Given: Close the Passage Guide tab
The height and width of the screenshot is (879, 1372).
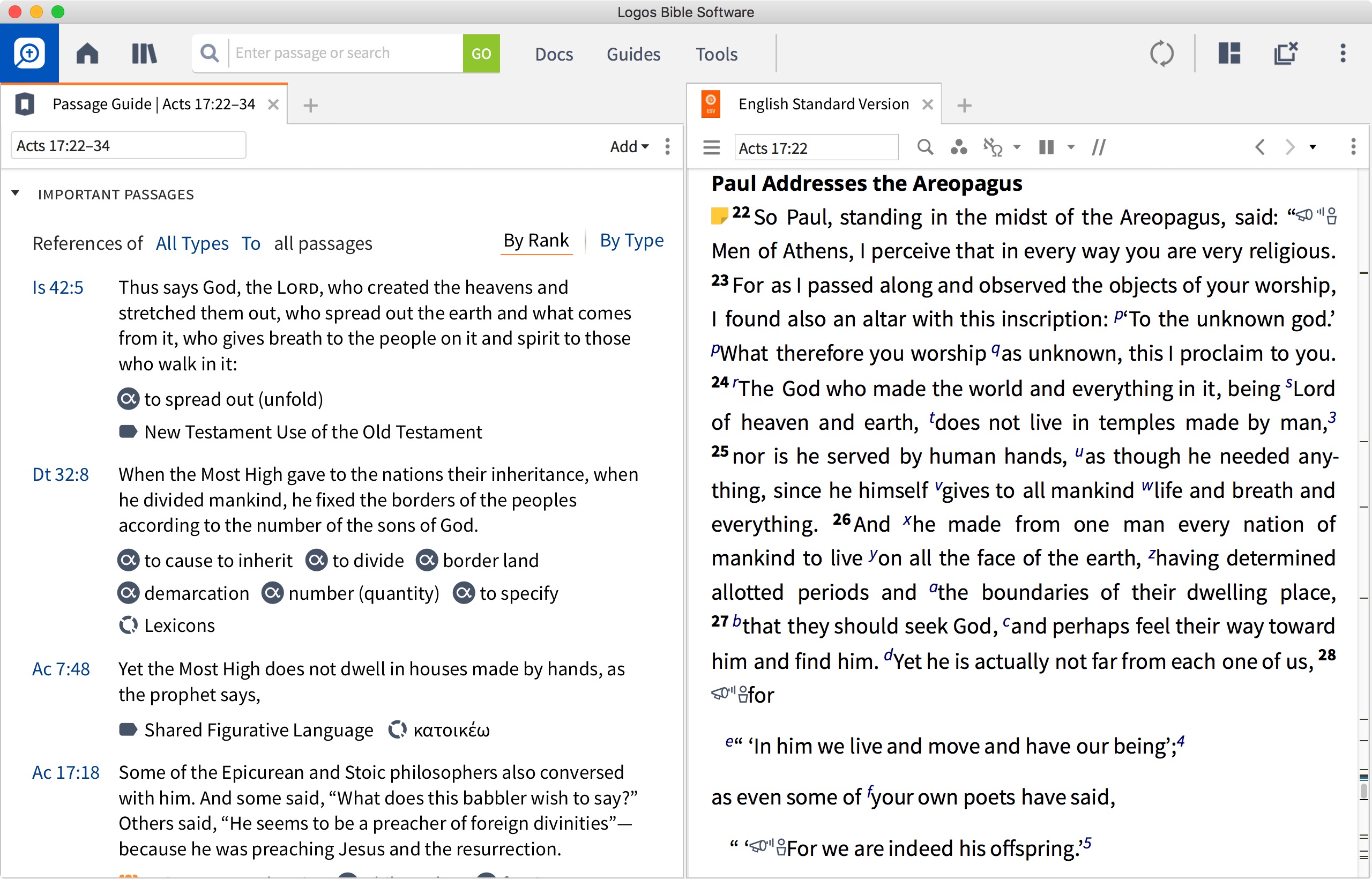Looking at the screenshot, I should tap(273, 105).
